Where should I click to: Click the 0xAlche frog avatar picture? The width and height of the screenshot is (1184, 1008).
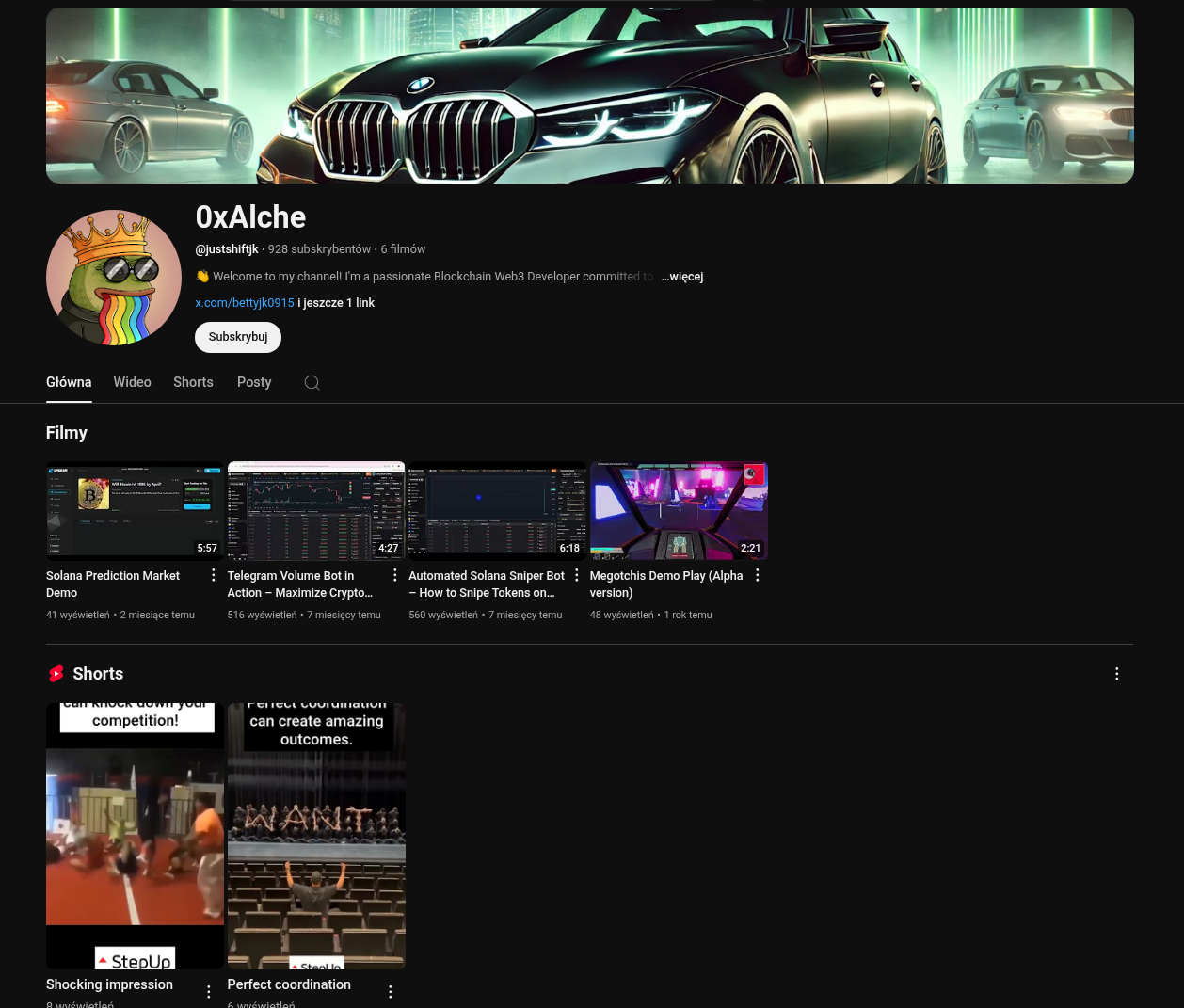[x=114, y=278]
